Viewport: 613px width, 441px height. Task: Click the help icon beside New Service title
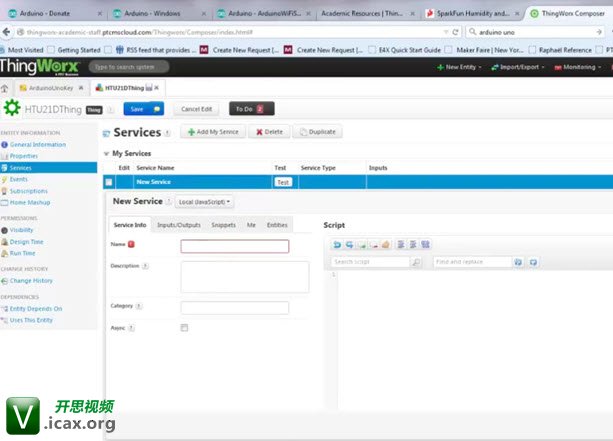168,202
